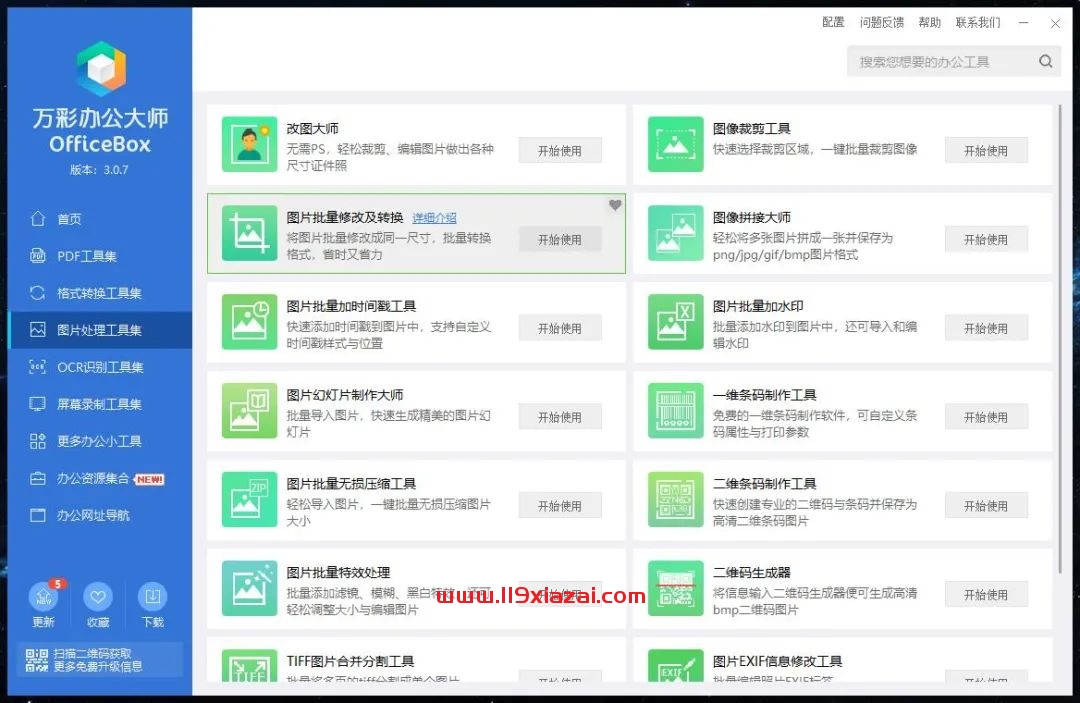Viewport: 1080px width, 703px height.
Task: Open the 图片幻灯片制作大师 icon
Action: click(249, 410)
